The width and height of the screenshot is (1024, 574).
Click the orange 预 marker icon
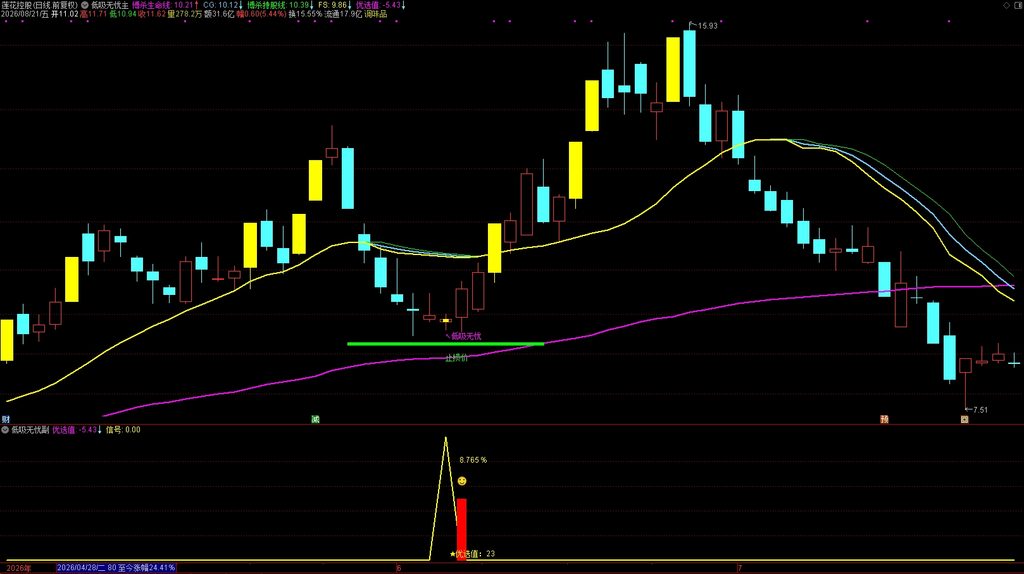pos(884,419)
